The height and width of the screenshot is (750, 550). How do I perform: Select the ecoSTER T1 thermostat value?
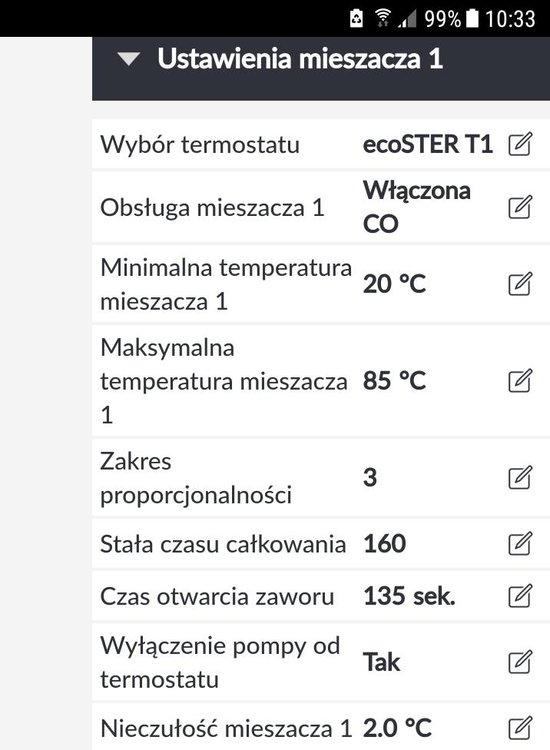point(428,144)
